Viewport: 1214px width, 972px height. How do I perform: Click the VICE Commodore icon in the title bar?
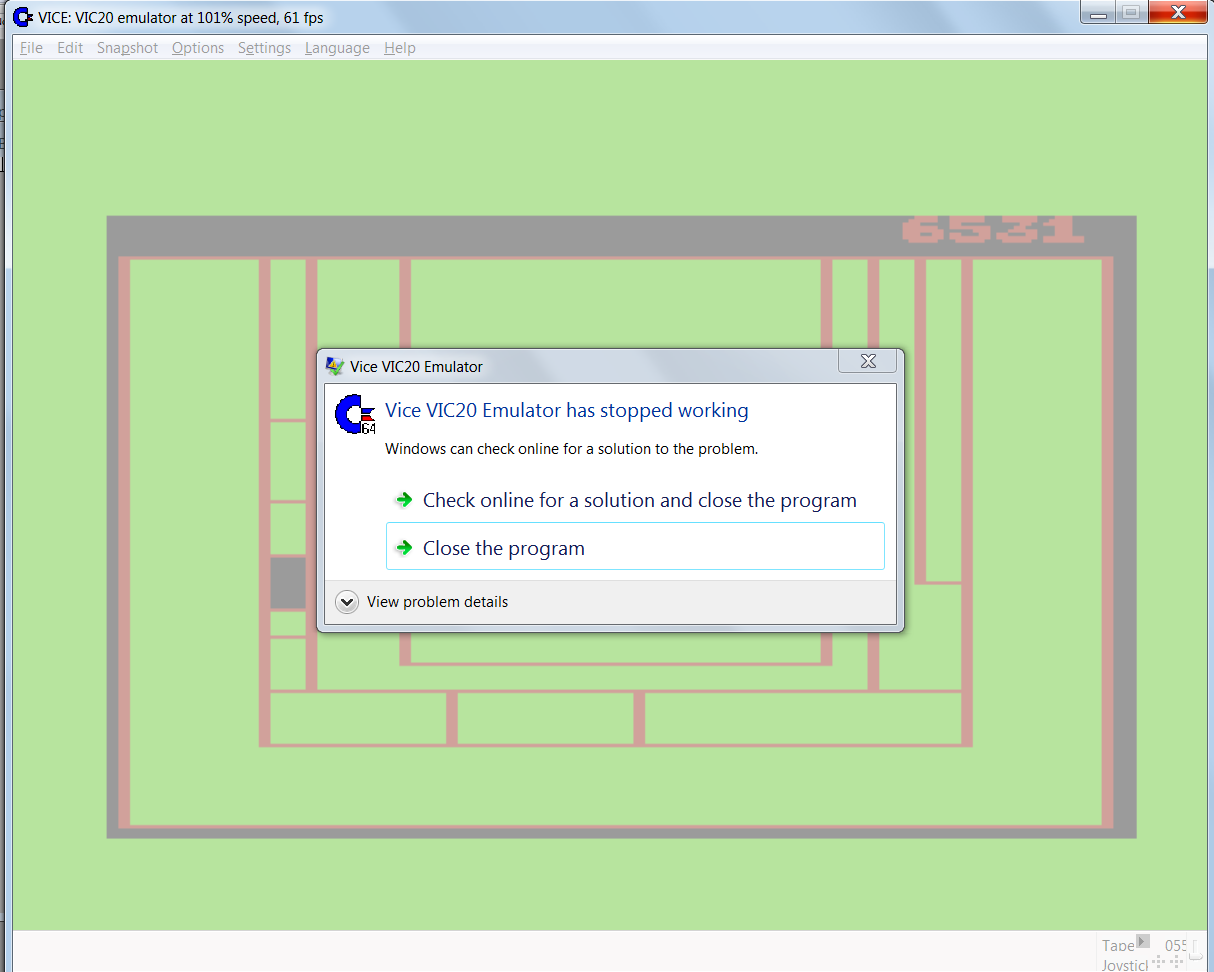pos(23,17)
